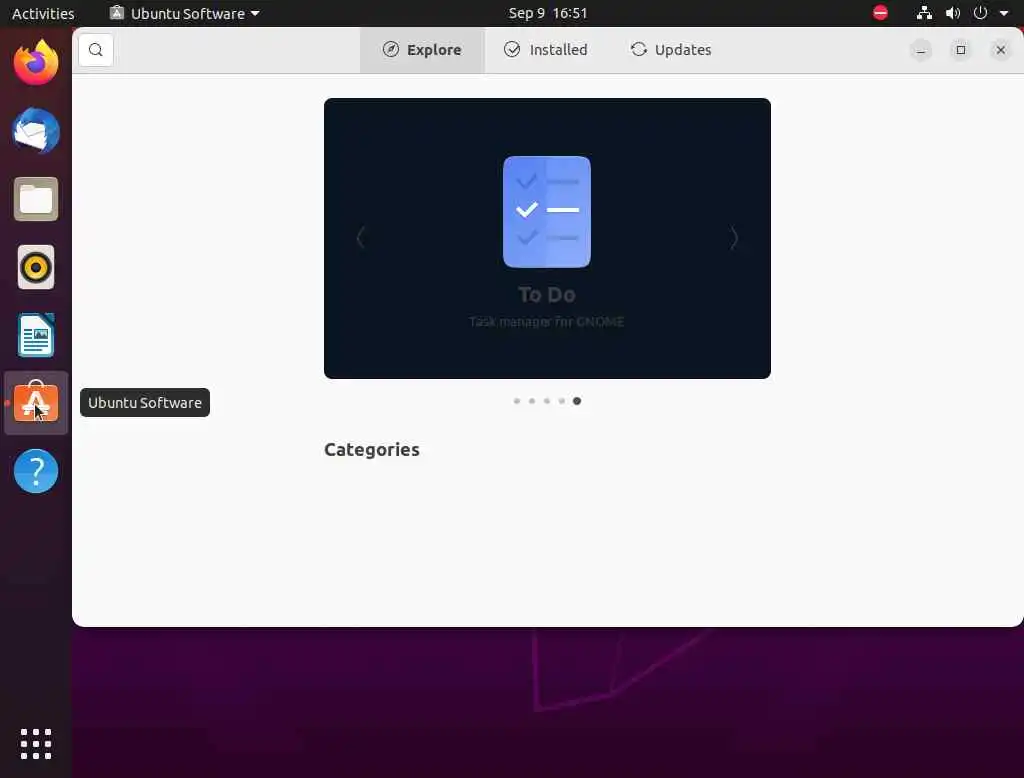Open the Ubuntu Software app menu
This screenshot has width=1024, height=778.
185,13
